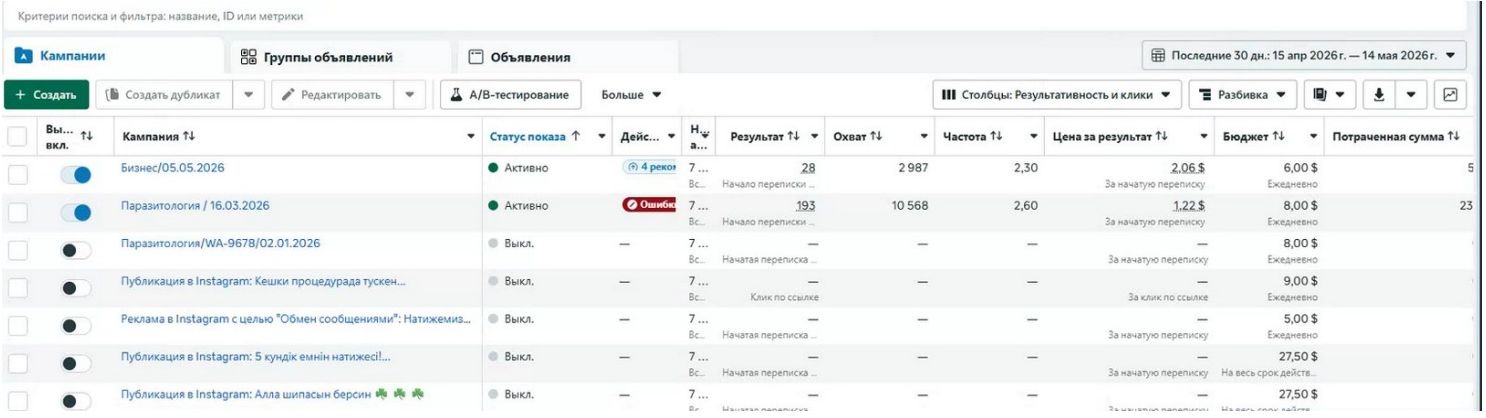Open Публикация в Instagram: Кешки процедурада campaign
1486x418 pixels.
point(264,281)
